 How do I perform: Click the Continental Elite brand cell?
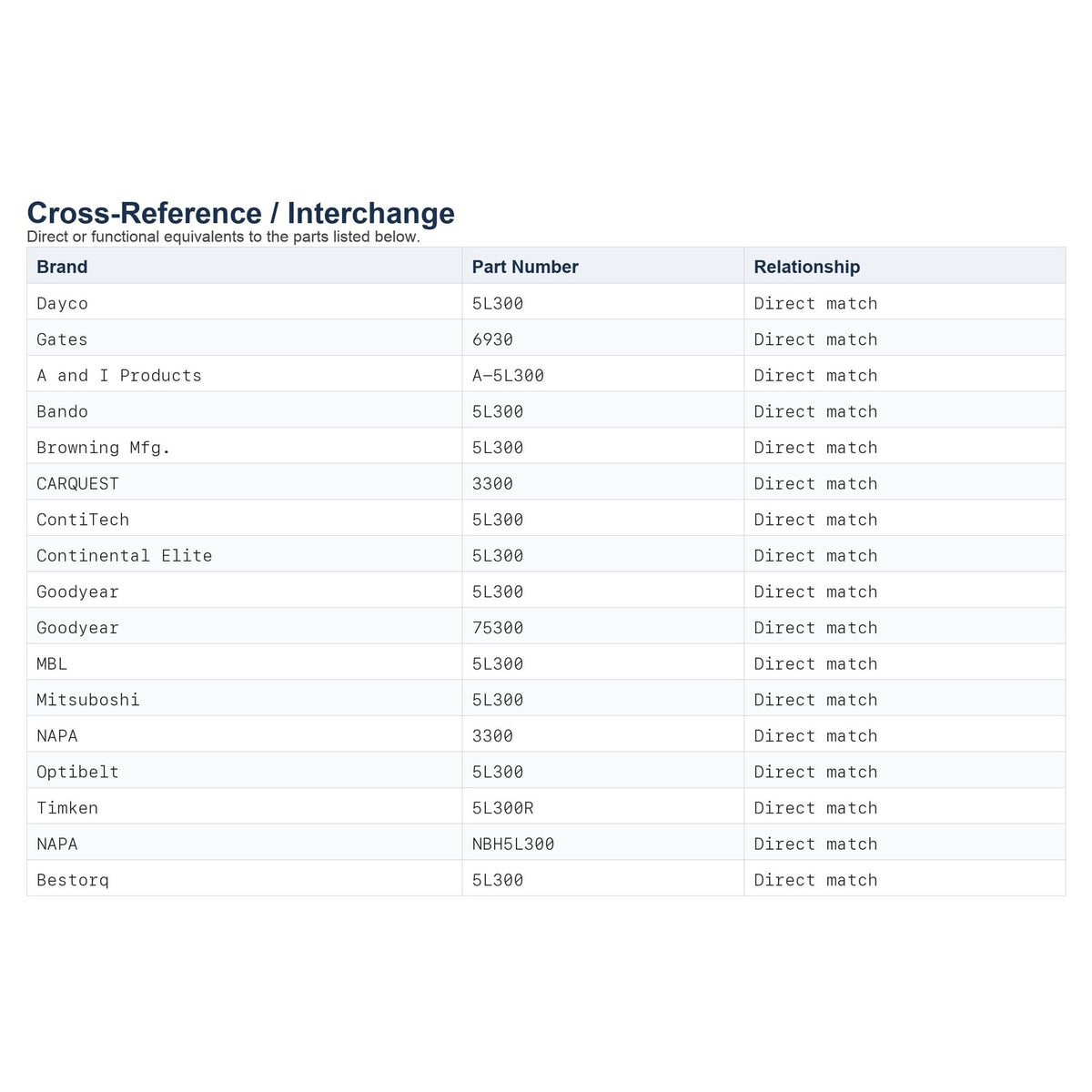(x=245, y=554)
